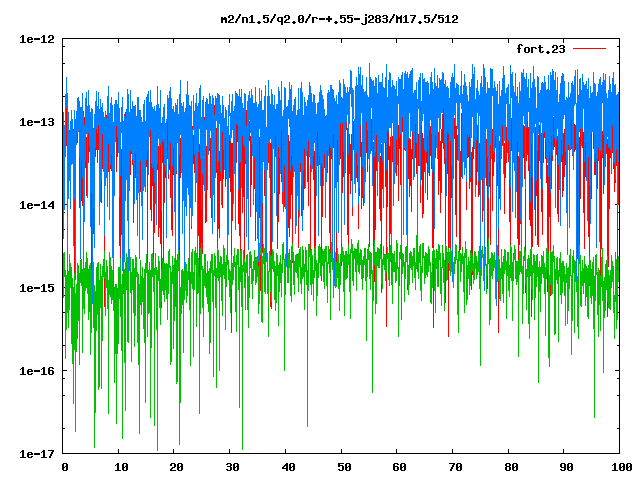The height and width of the screenshot is (480, 640).
Task: Click the x-axis label 0
Action: tap(65, 467)
